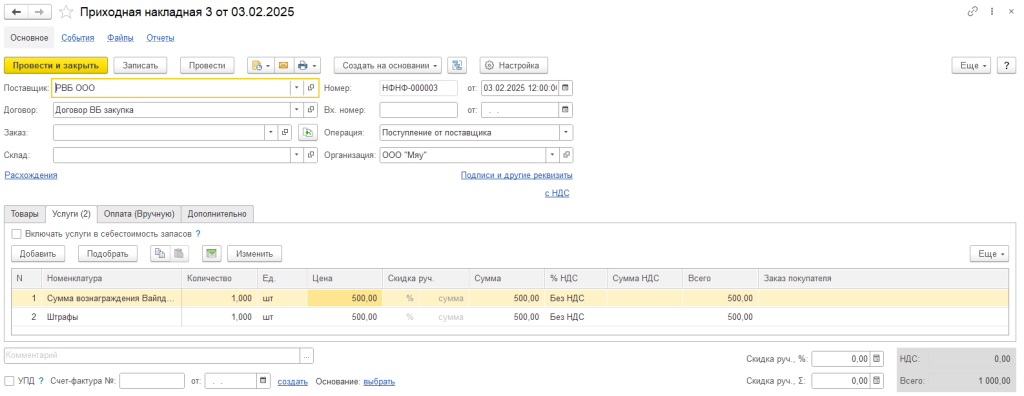The image size is (1024, 396).
Task: Paste rows icon in services toolbar
Action: point(180,253)
